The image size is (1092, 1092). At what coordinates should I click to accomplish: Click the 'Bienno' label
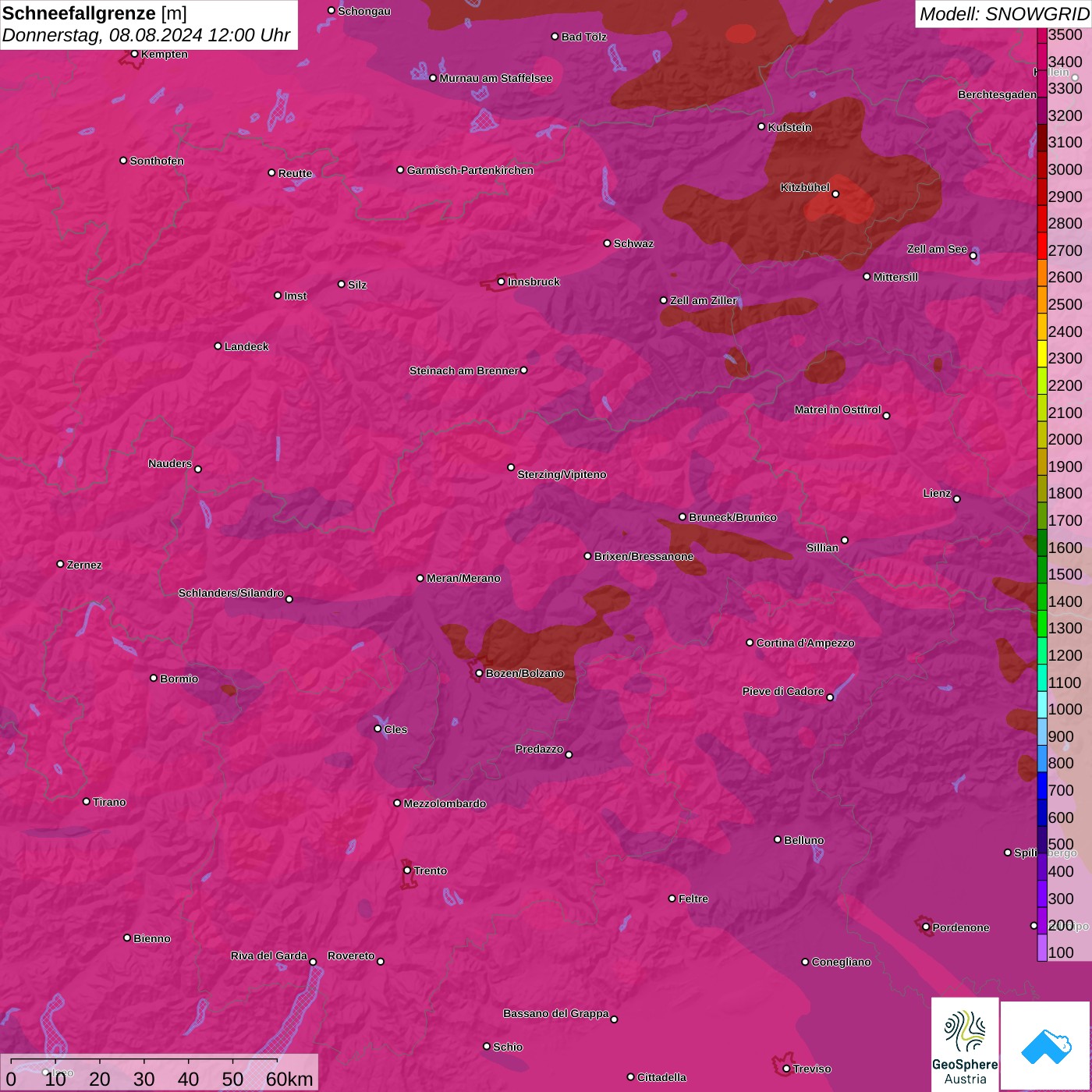pyautogui.click(x=152, y=938)
